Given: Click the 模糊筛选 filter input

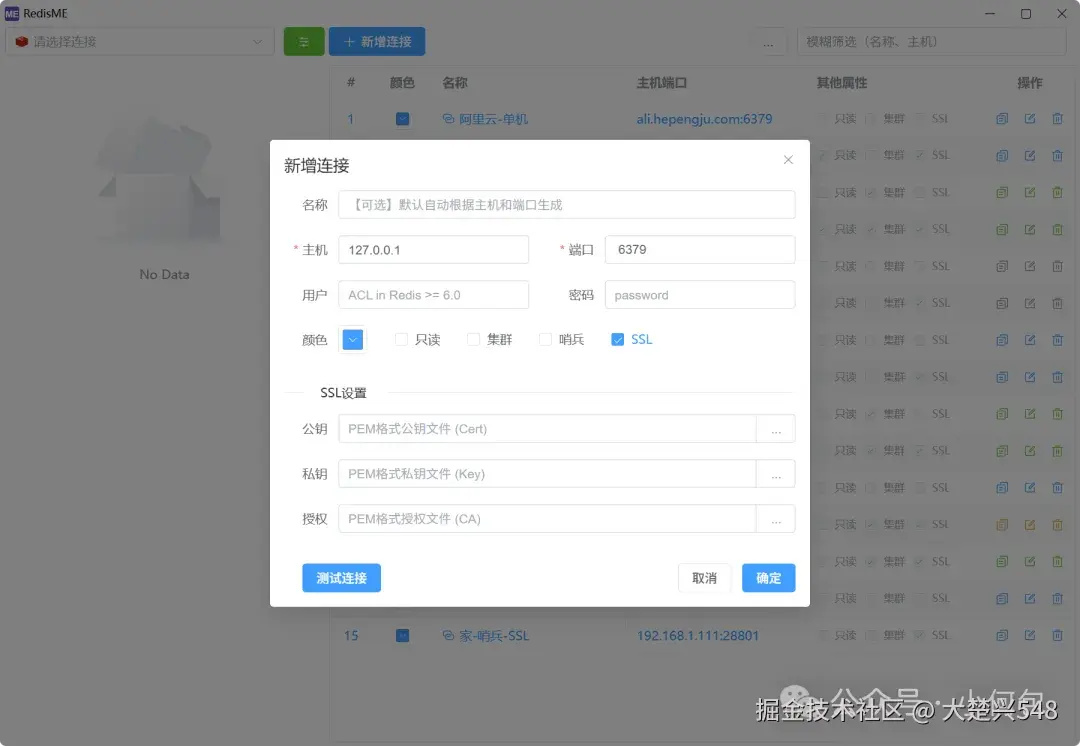Looking at the screenshot, I should pyautogui.click(x=932, y=41).
